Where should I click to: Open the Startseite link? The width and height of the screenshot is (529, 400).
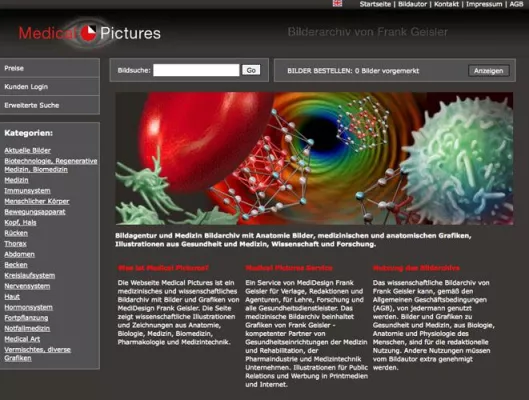point(375,4)
